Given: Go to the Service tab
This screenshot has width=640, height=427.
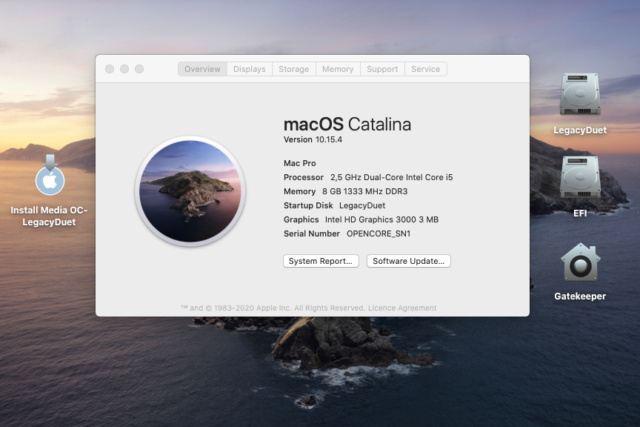Looking at the screenshot, I should click(x=425, y=69).
